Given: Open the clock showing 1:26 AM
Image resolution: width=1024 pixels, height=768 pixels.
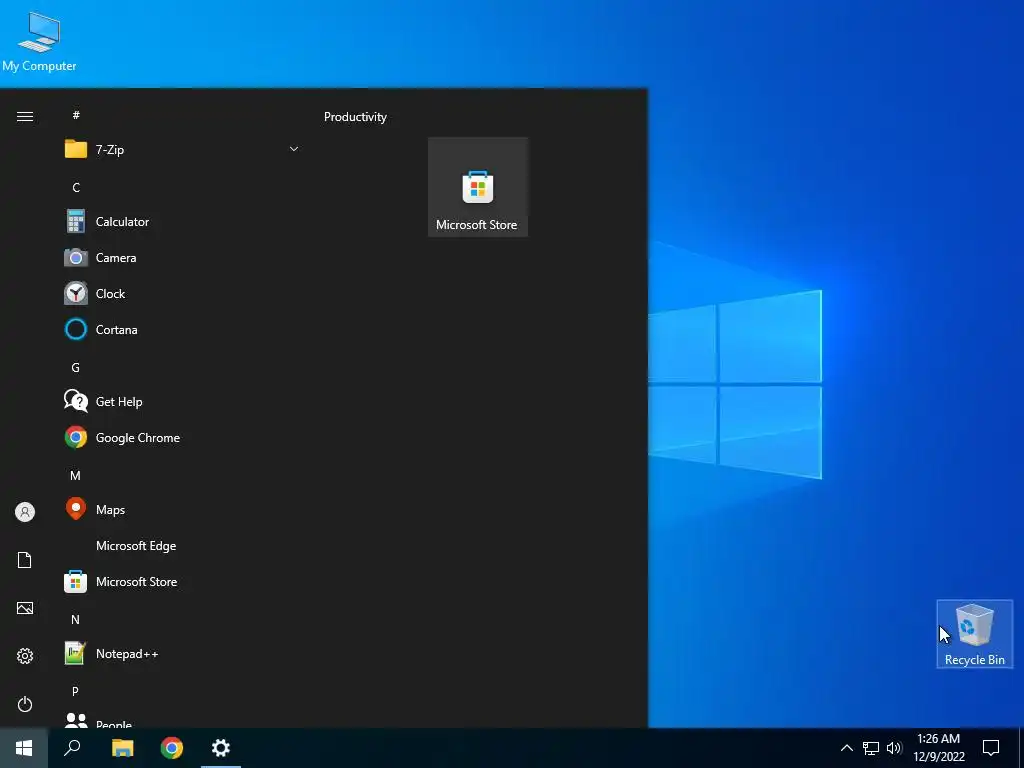Looking at the screenshot, I should click(939, 748).
